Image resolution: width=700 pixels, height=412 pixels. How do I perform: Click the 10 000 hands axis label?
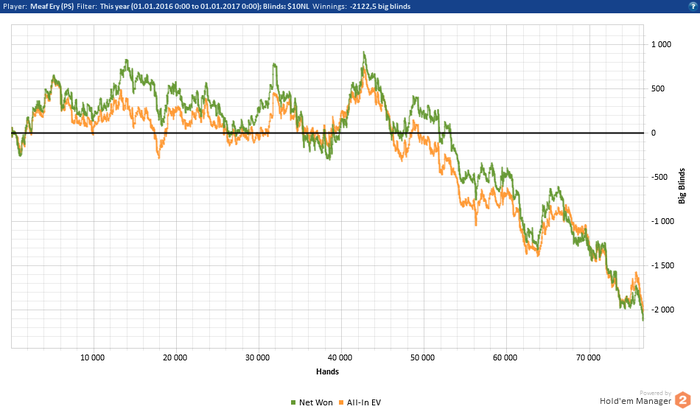(x=92, y=358)
